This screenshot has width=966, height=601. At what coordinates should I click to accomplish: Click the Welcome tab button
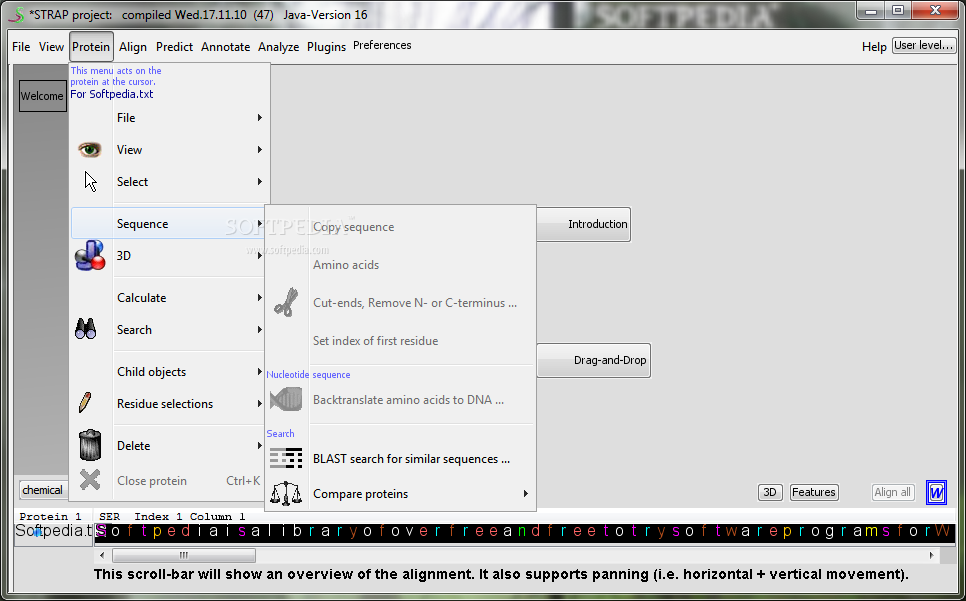tap(42, 96)
